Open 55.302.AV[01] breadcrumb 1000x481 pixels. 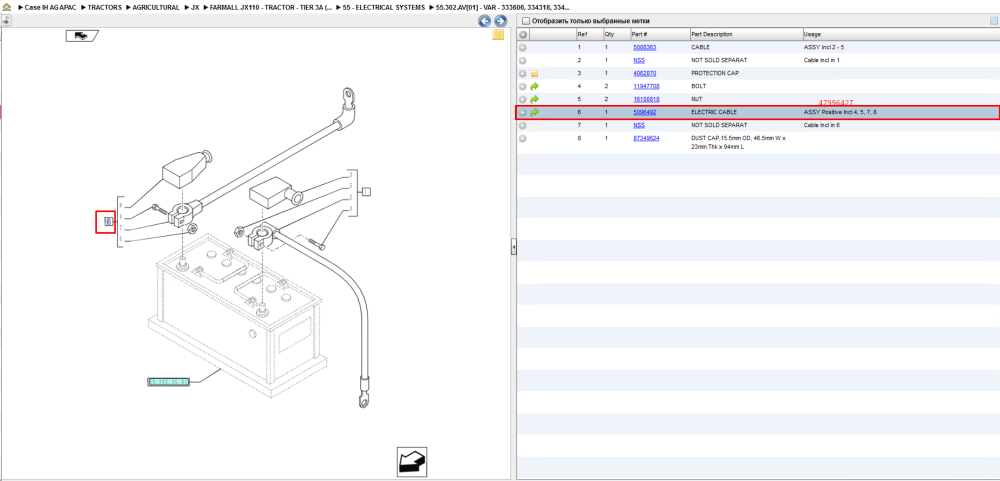click(503, 7)
